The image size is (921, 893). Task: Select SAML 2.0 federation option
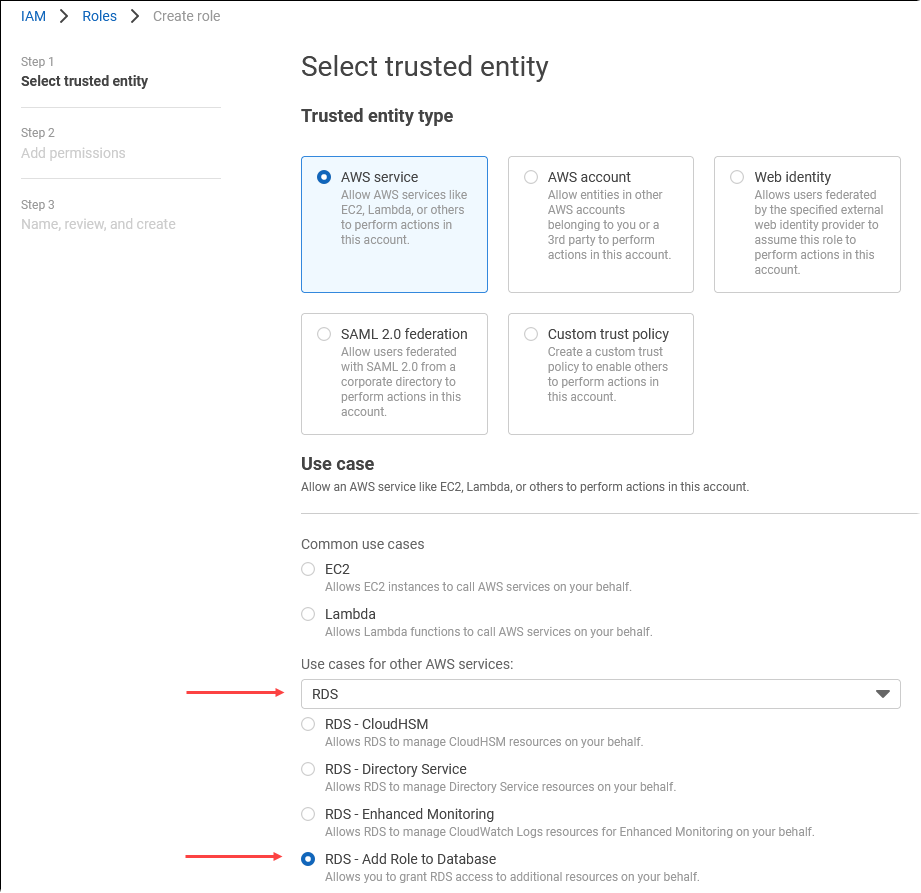[x=324, y=334]
